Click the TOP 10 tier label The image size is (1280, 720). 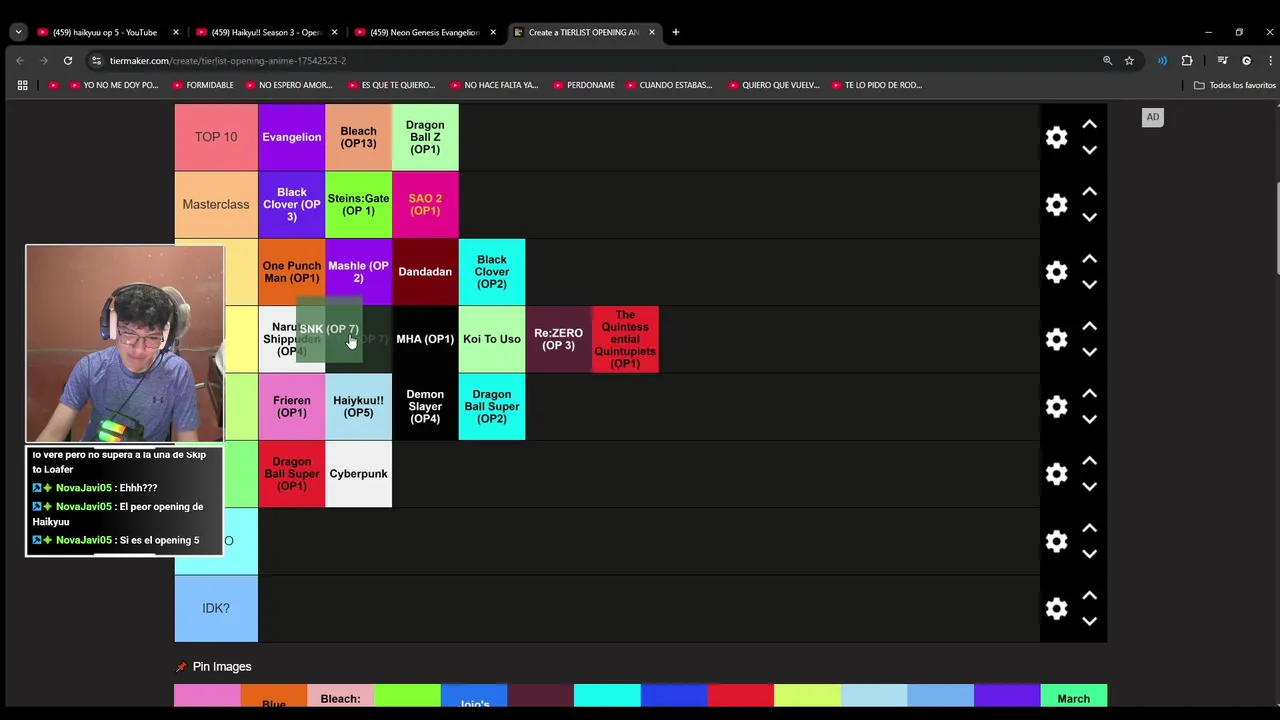pyautogui.click(x=216, y=137)
